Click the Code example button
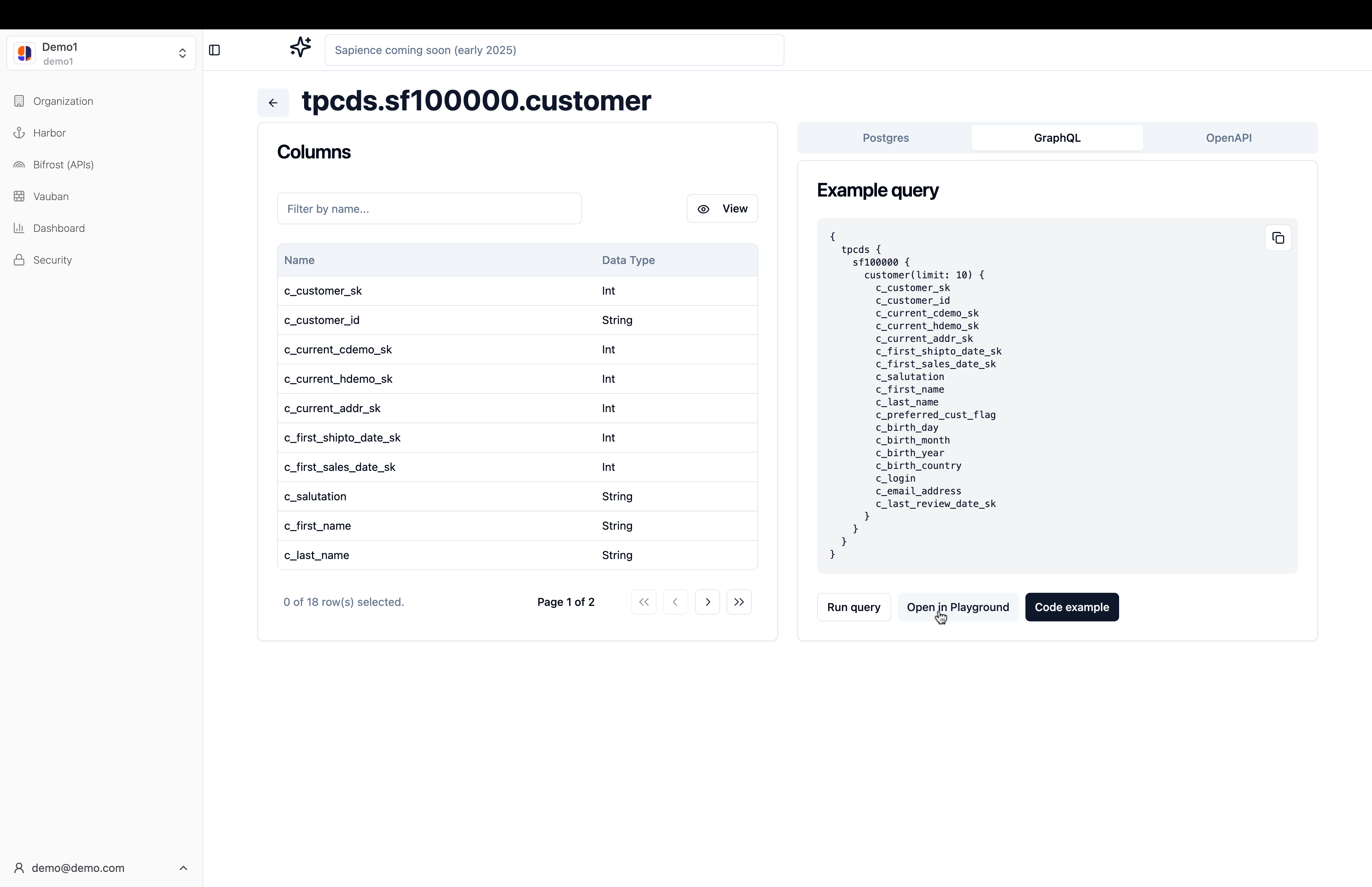This screenshot has height=887, width=1372. pyautogui.click(x=1071, y=607)
